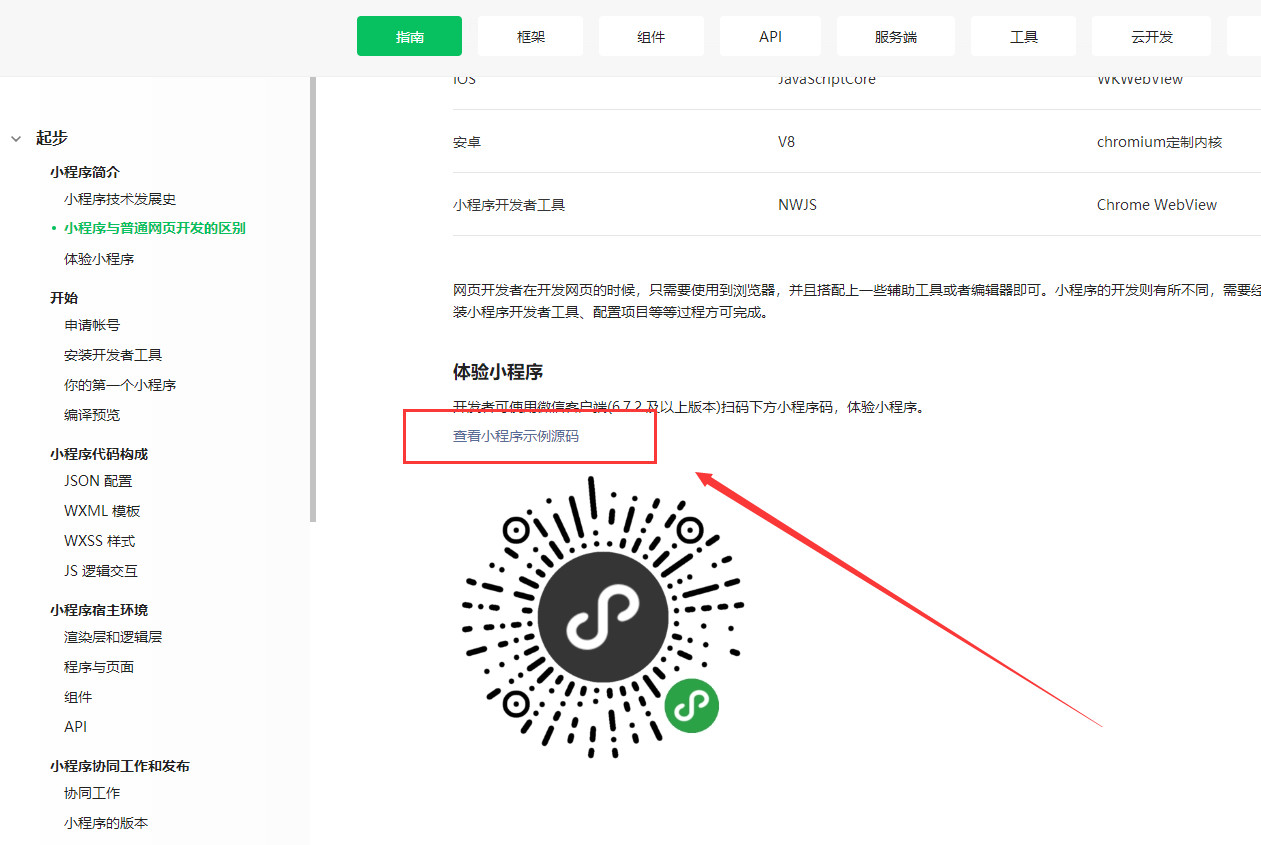Open 小程序宿主环境 sidebar group
Image resolution: width=1261 pixels, height=845 pixels.
[x=99, y=610]
